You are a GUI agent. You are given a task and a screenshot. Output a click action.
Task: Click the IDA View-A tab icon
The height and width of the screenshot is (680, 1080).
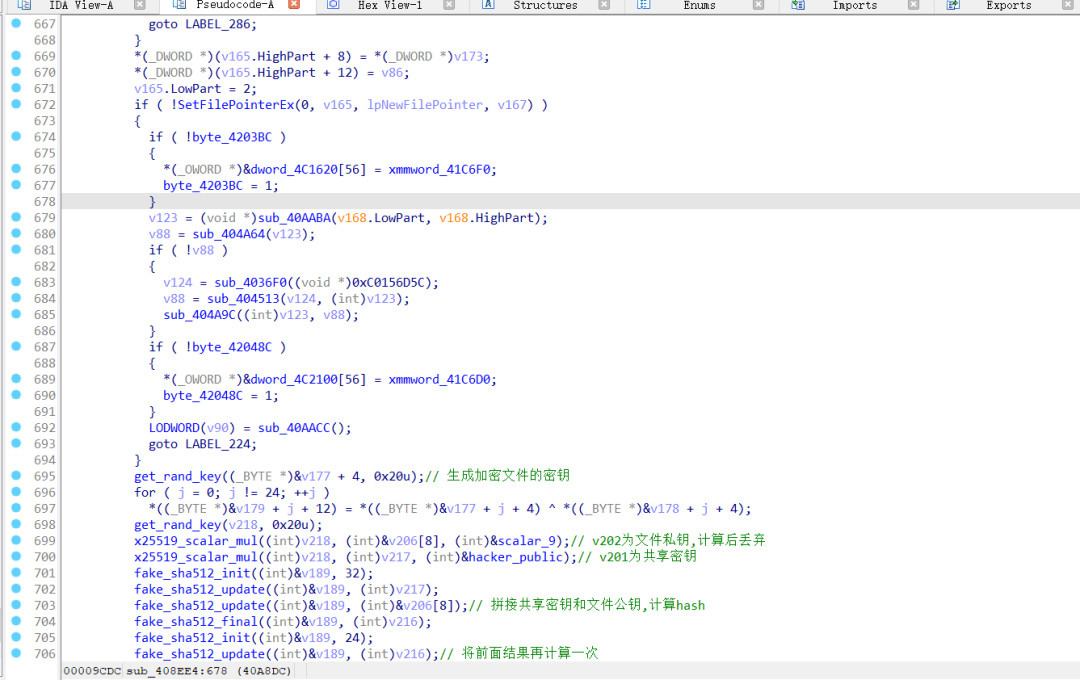tap(23, 5)
